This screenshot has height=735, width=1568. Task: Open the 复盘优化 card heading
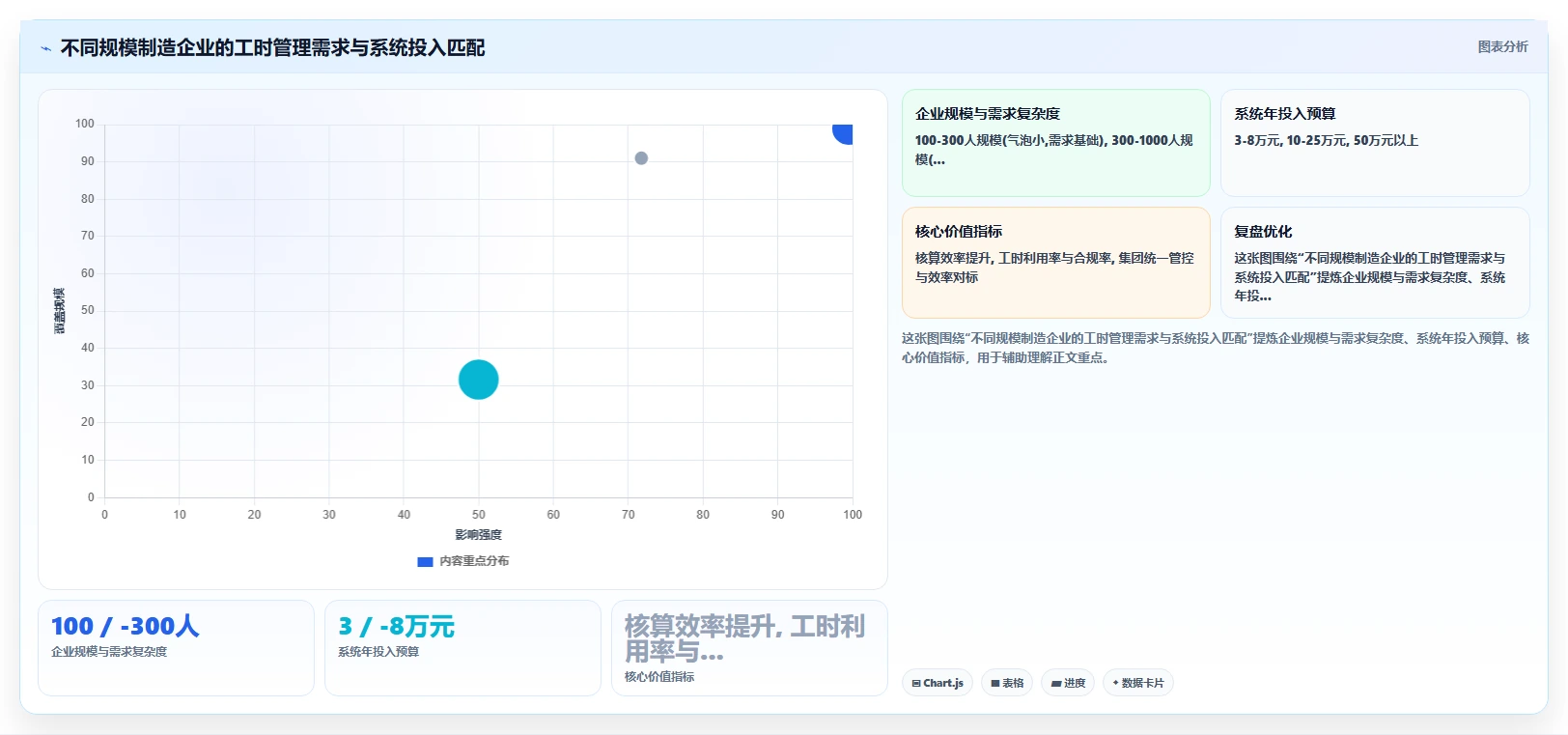click(1262, 232)
